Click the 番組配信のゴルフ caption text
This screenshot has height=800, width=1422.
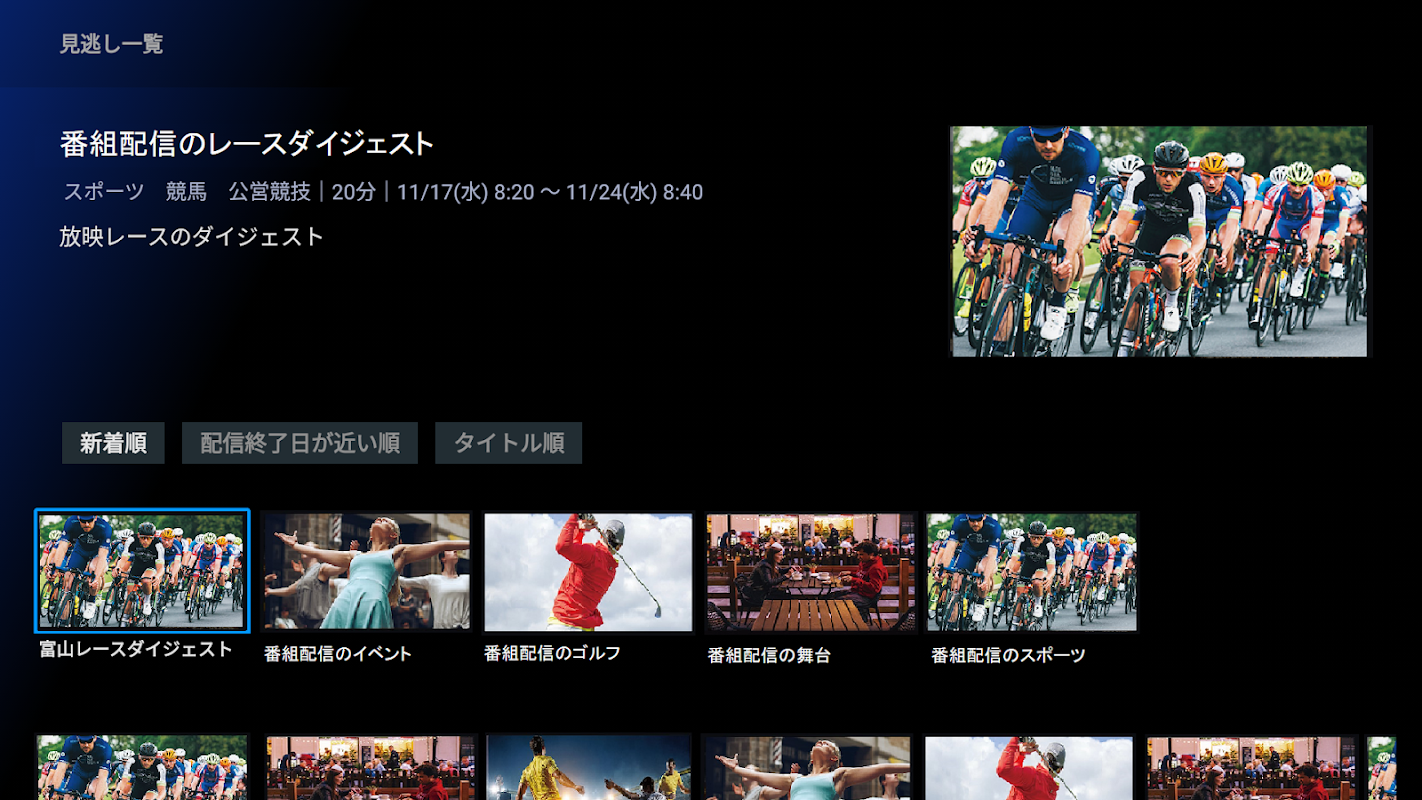click(553, 653)
